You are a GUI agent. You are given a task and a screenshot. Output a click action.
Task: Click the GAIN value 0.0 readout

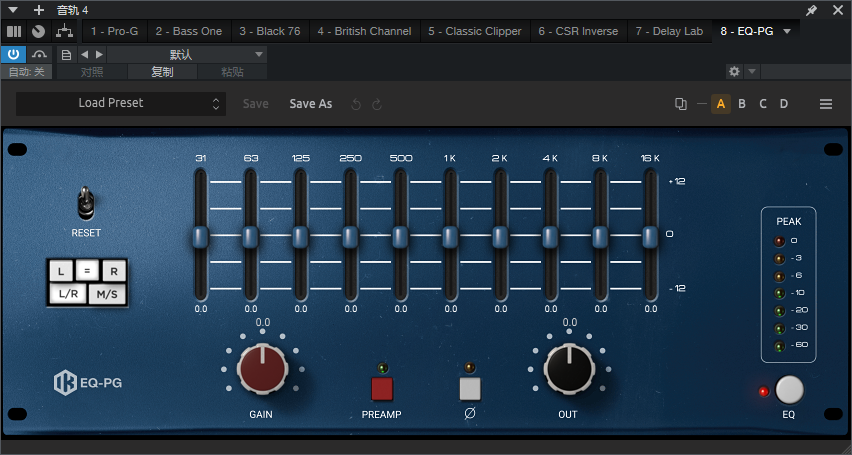coord(264,322)
